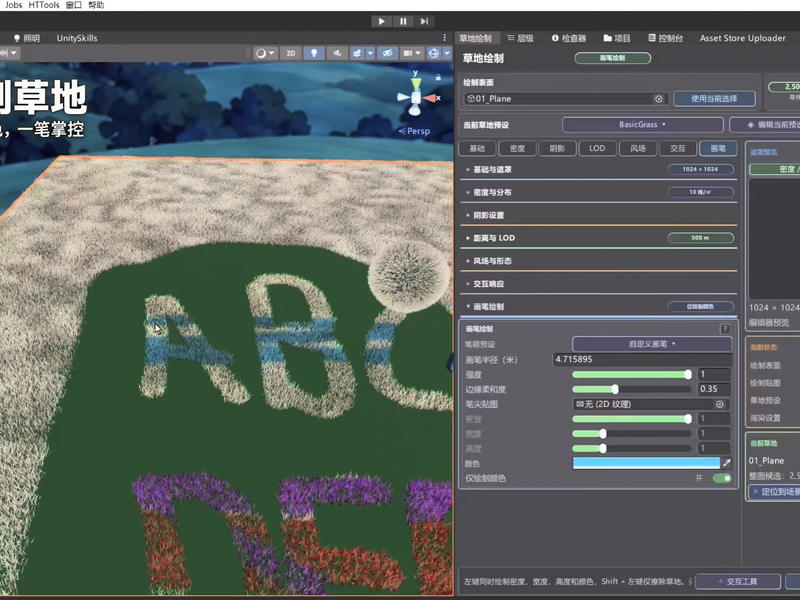Toggle scene audio mute icon

click(337, 53)
